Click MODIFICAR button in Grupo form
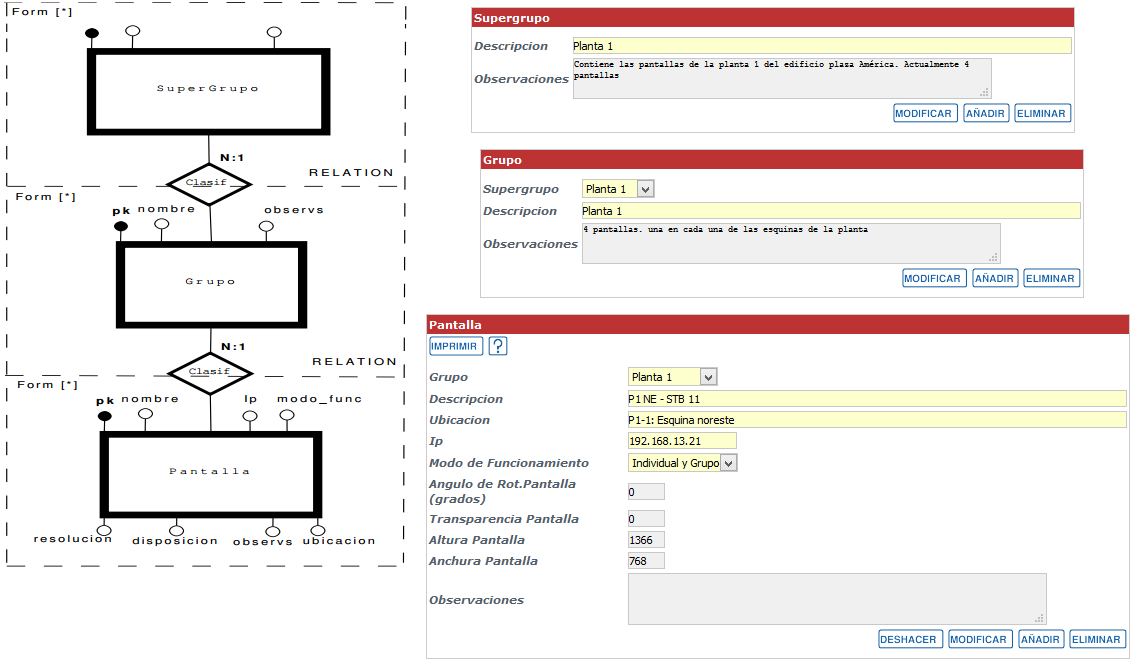The image size is (1132, 666). [x=933, y=279]
